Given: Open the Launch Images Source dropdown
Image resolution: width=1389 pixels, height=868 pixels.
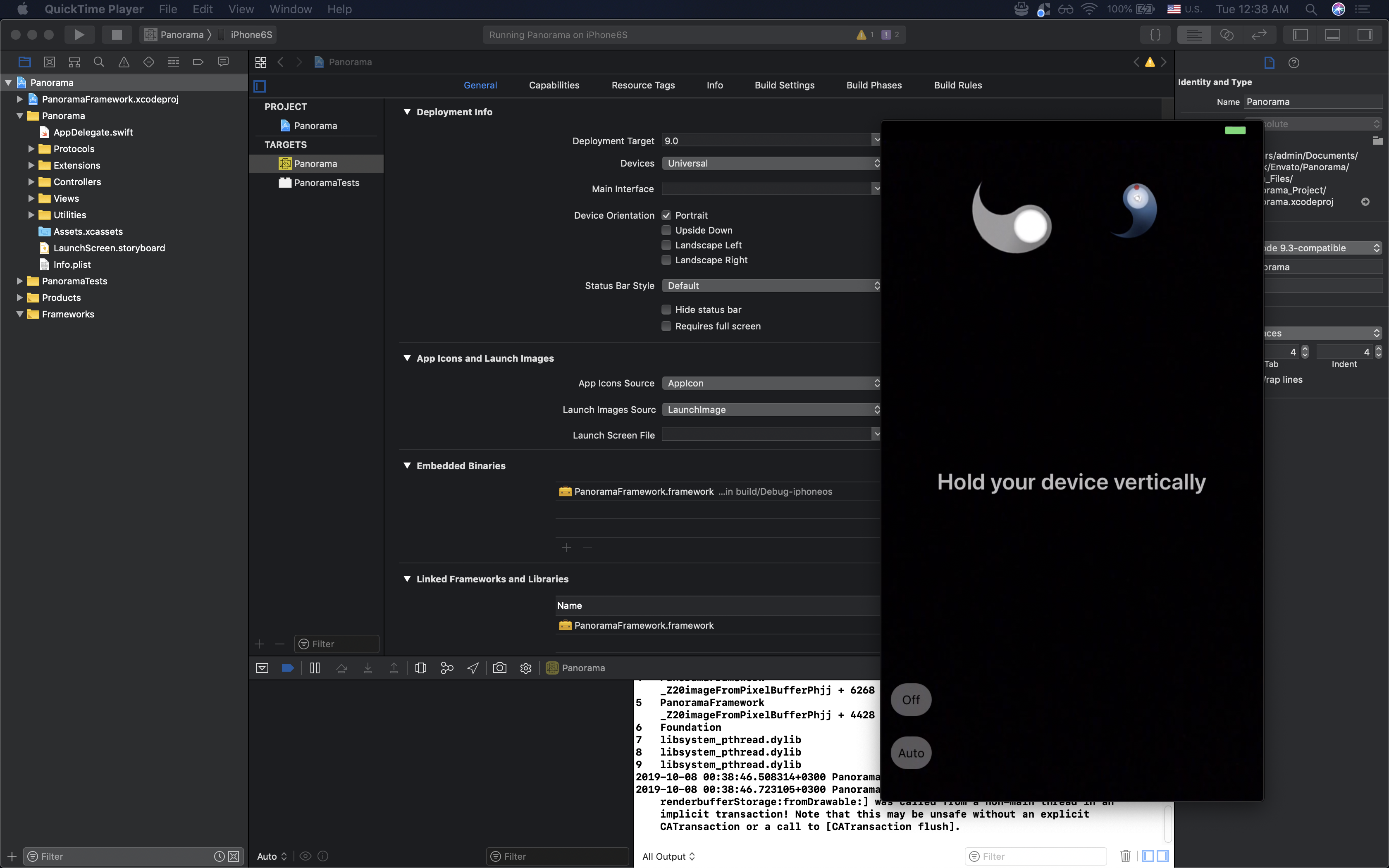Looking at the screenshot, I should point(771,409).
